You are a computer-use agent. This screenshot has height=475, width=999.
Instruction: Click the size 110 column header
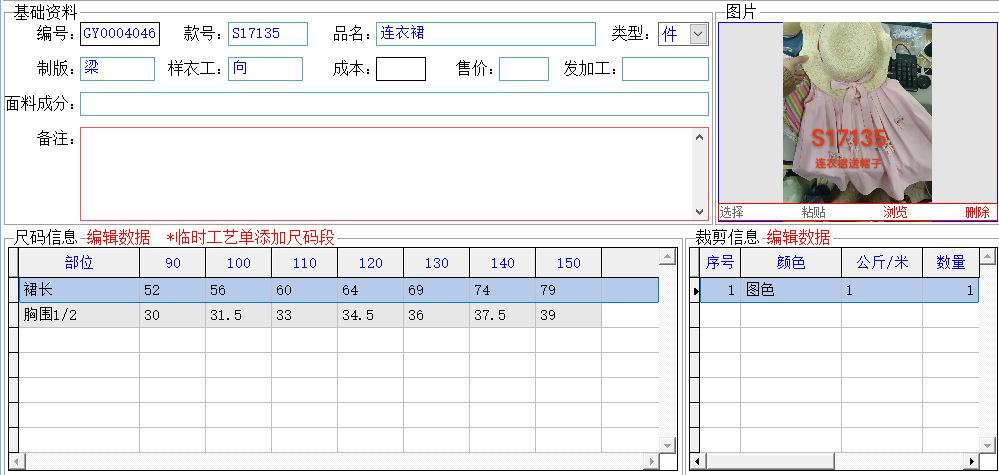click(x=305, y=263)
